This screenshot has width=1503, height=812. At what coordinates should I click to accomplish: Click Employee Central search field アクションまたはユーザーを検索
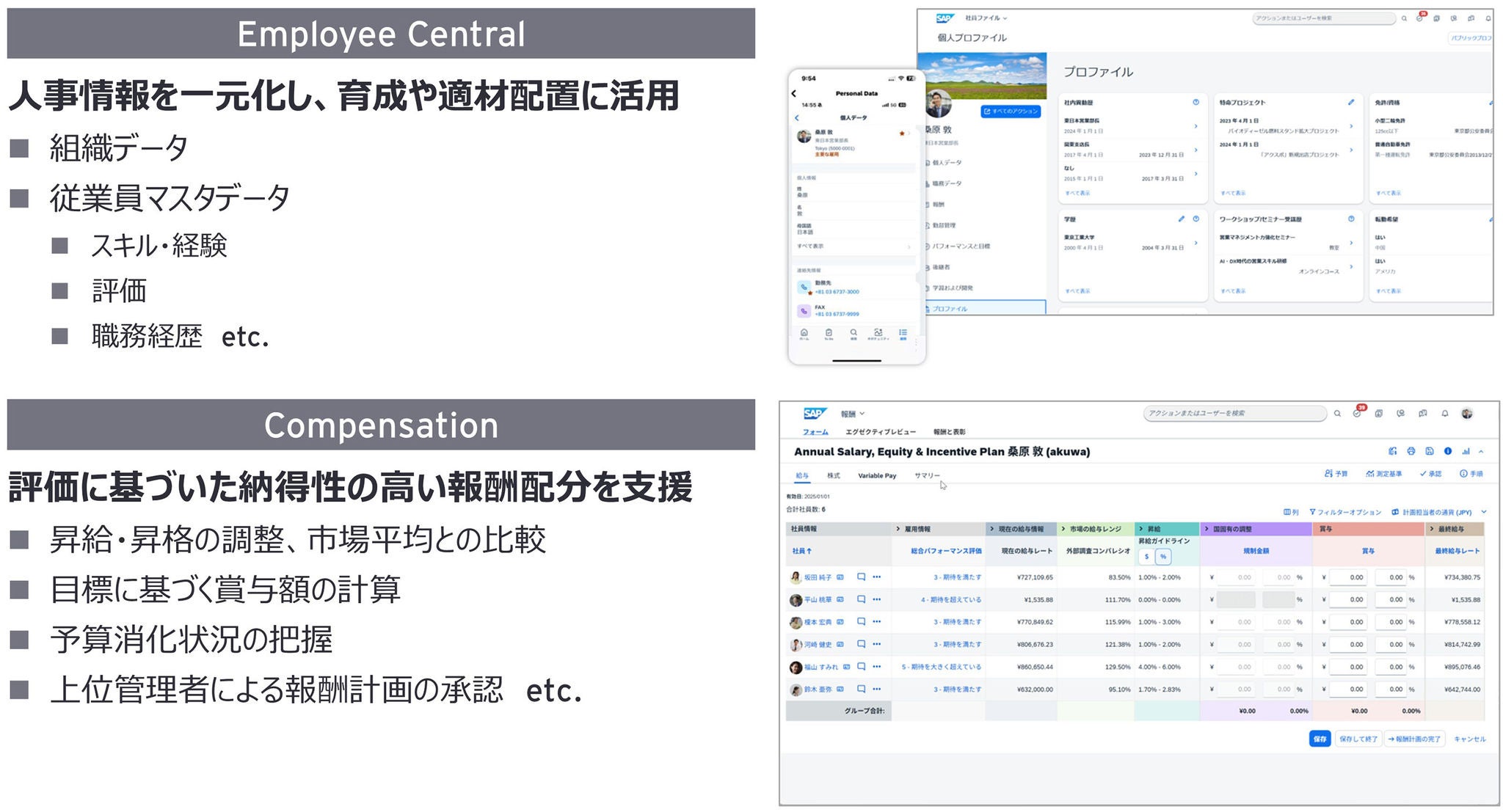tap(1323, 18)
